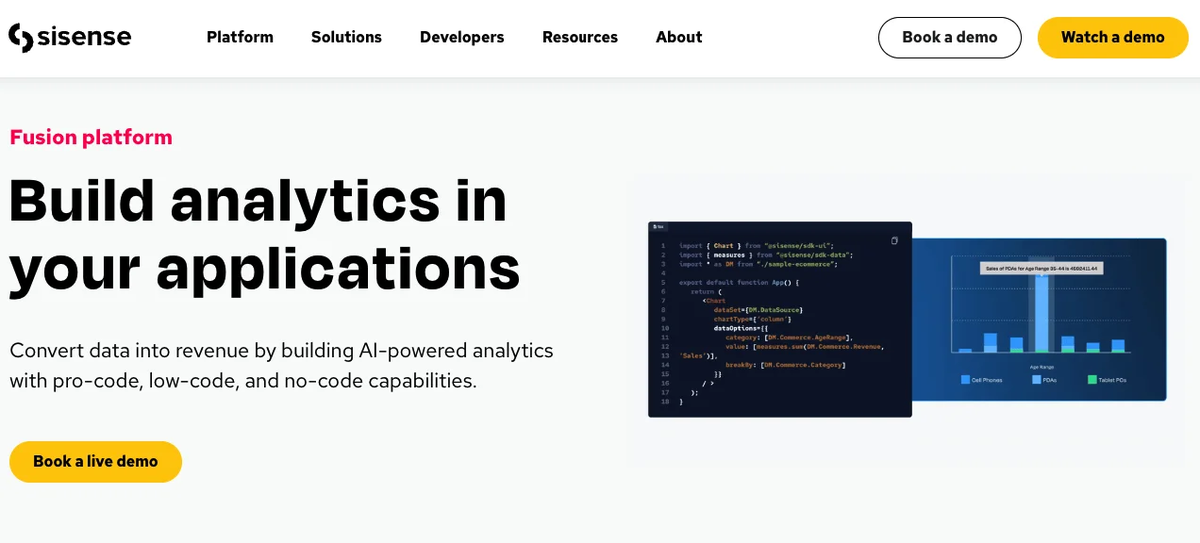This screenshot has height=543, width=1200.
Task: Click the Sisense wordmark text
Action: (x=84, y=37)
